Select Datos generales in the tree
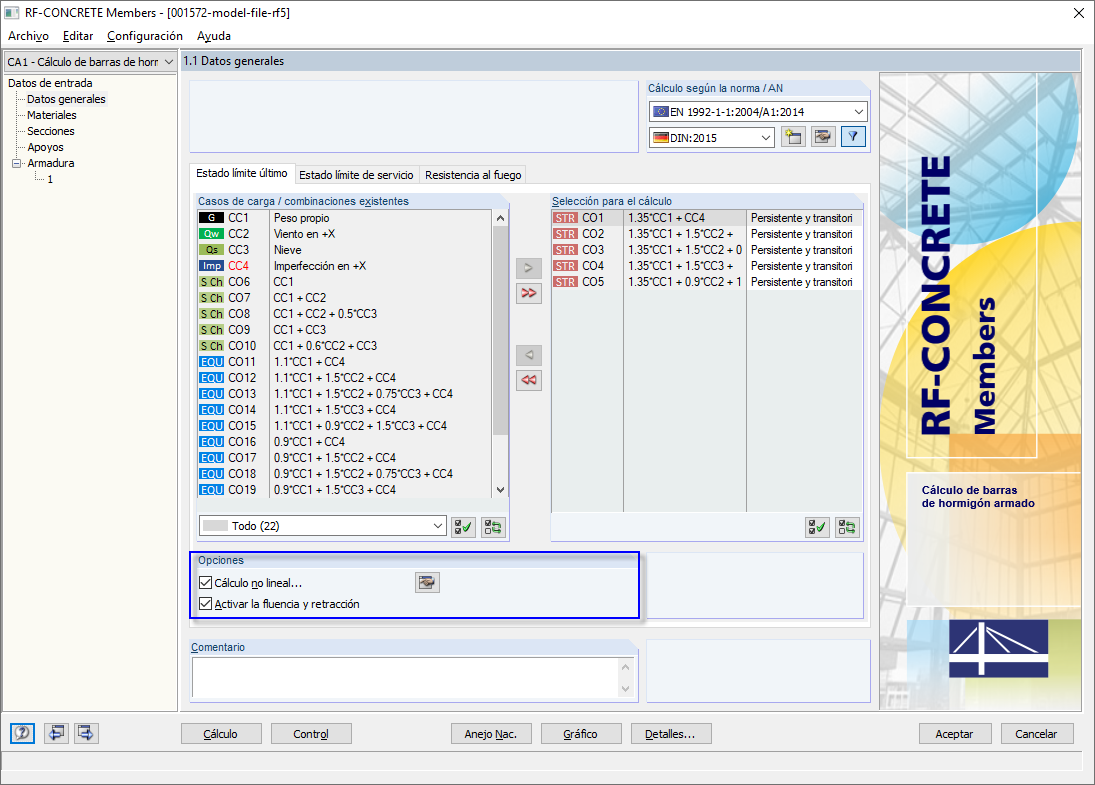The width and height of the screenshot is (1095, 785). (x=66, y=99)
